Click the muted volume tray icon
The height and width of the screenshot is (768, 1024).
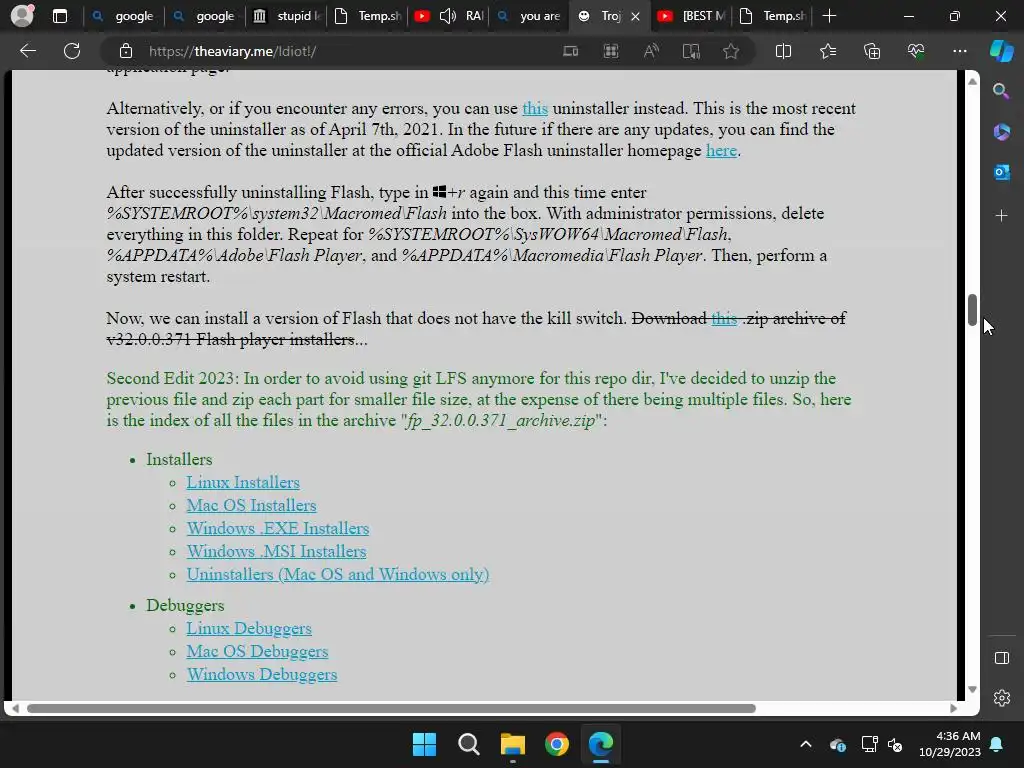pyautogui.click(x=895, y=744)
